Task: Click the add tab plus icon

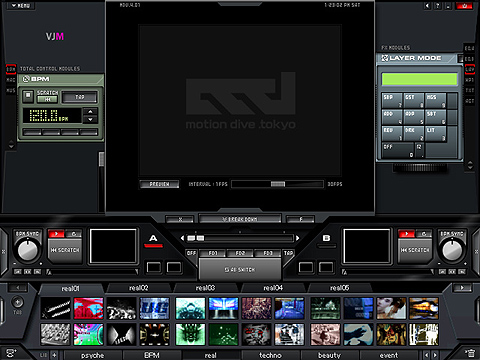Action: coord(17,302)
